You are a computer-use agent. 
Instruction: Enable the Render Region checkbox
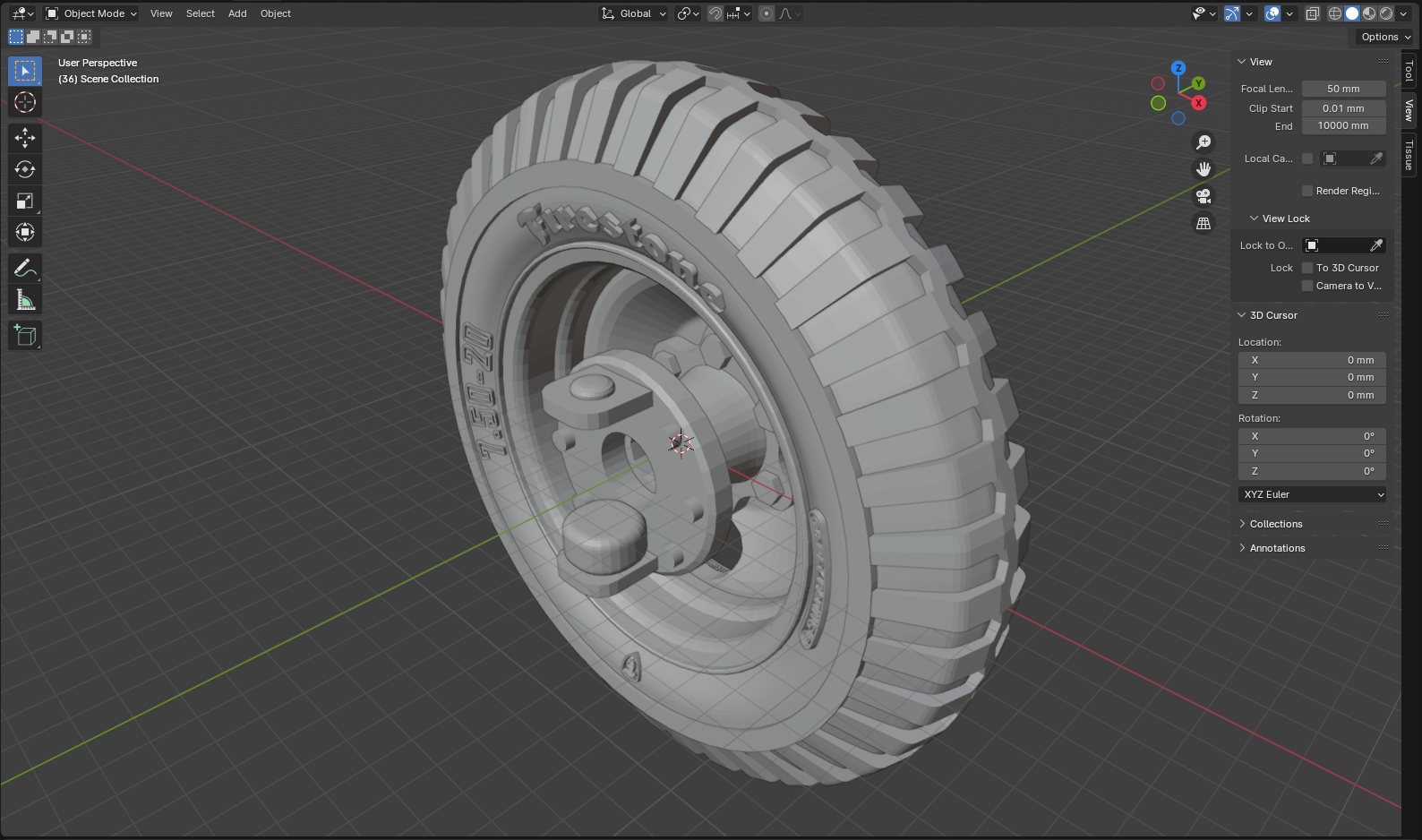pos(1307,191)
